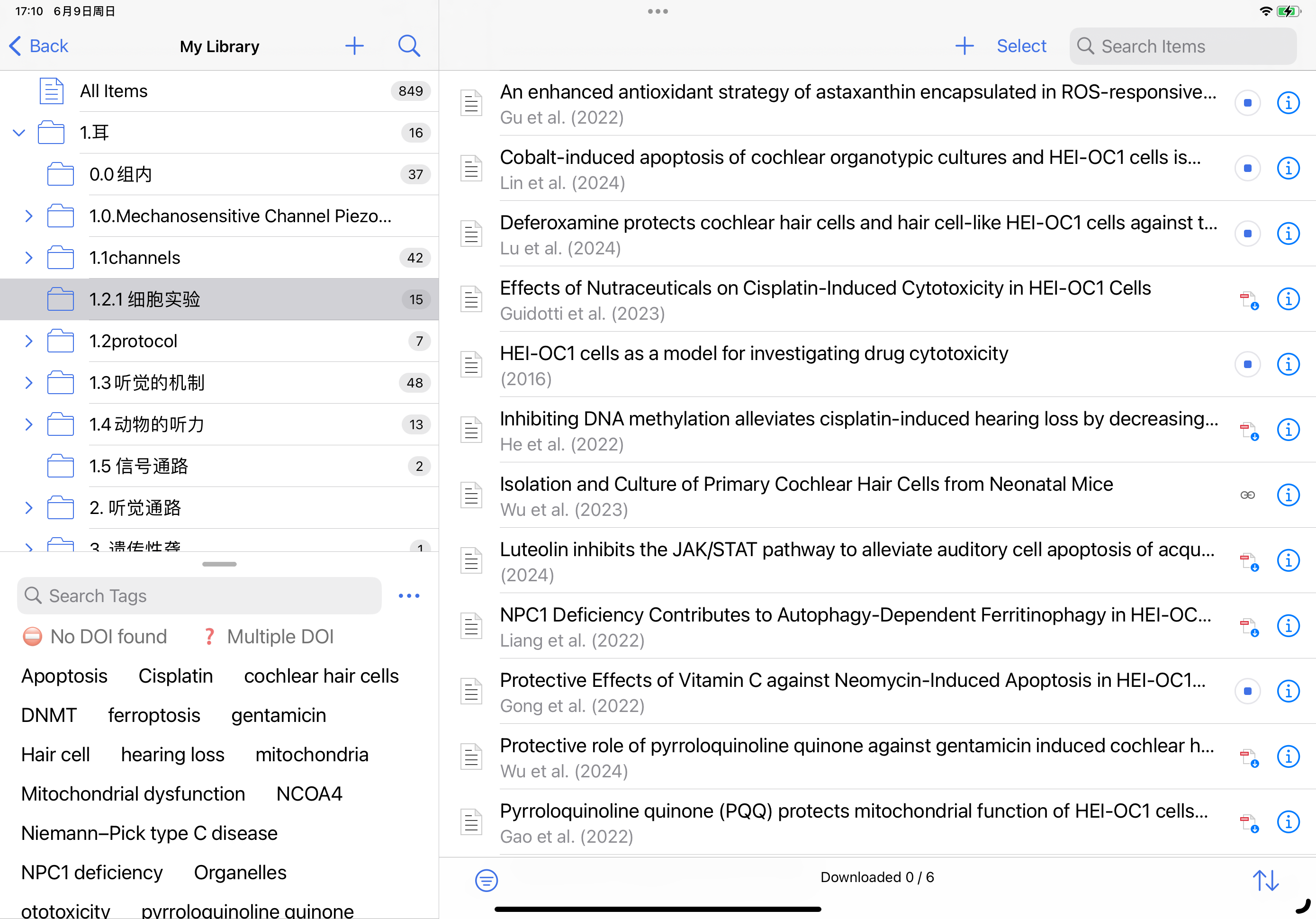1316x919 pixels.
Task: Filter by ferroptosis tag
Action: click(x=154, y=715)
